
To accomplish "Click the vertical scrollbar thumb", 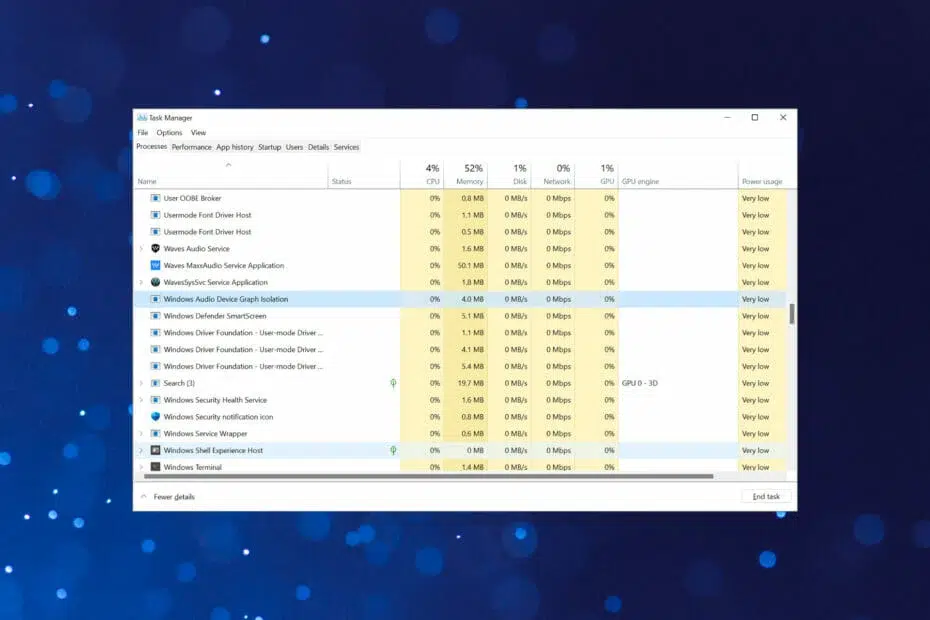I will [792, 313].
